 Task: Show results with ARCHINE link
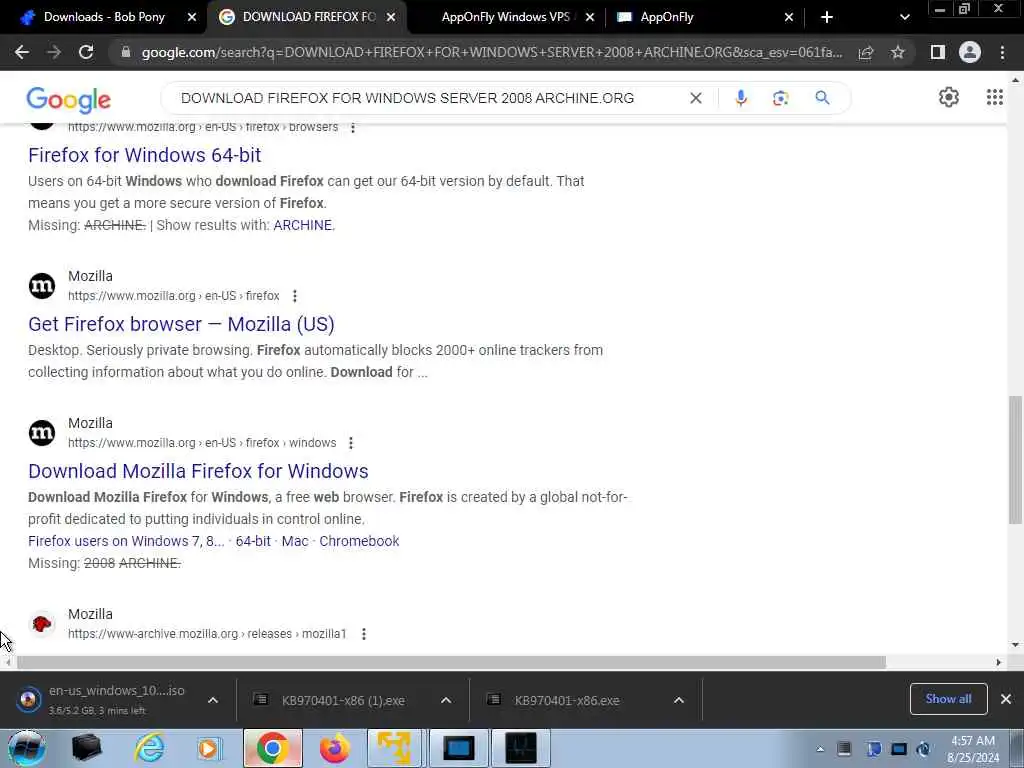coord(302,225)
